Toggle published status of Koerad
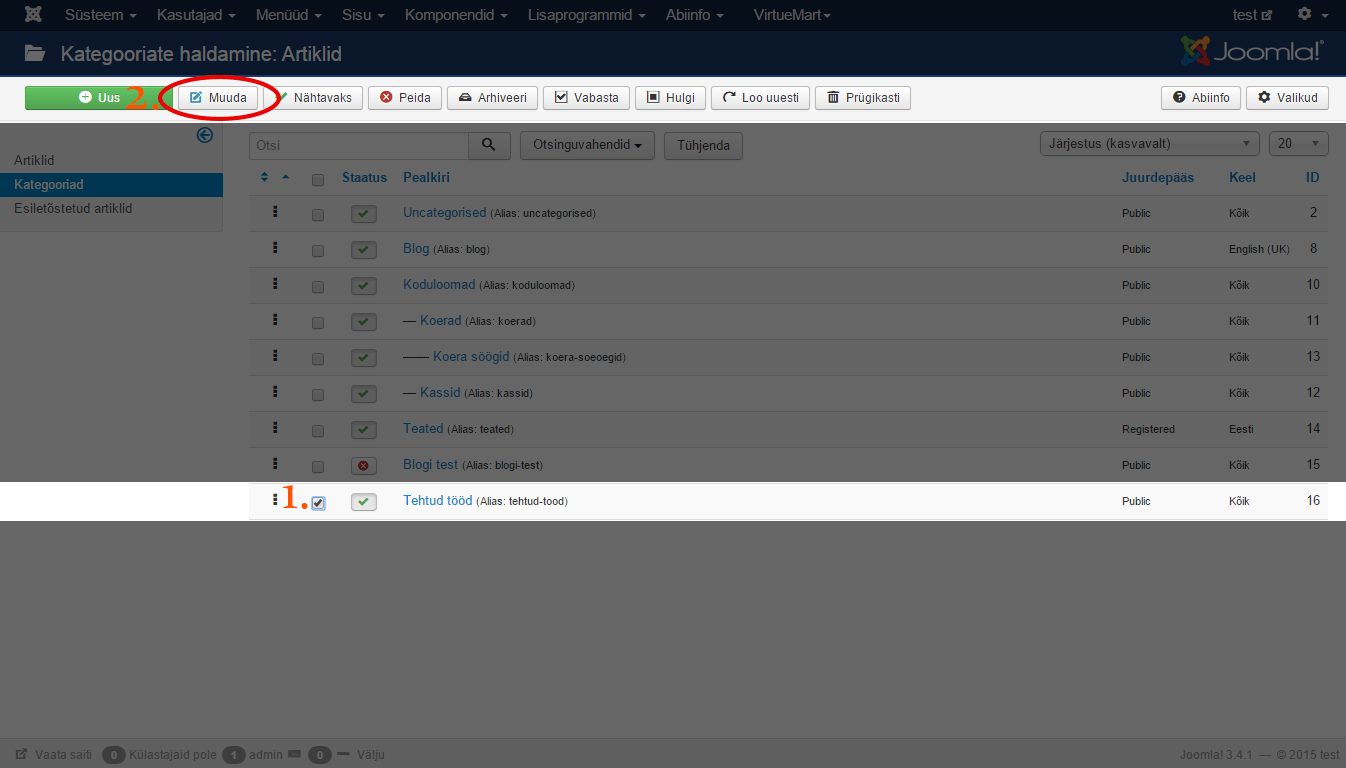This screenshot has width=1346, height=768. click(364, 322)
